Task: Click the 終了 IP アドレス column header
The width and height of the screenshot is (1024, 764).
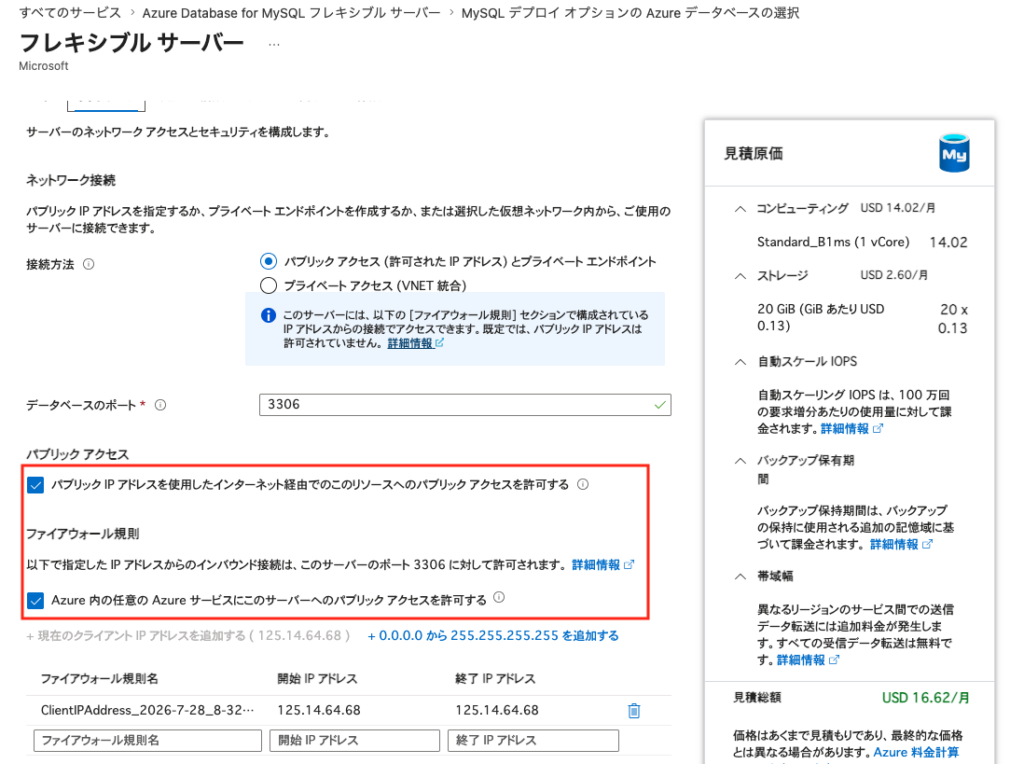Action: point(496,678)
